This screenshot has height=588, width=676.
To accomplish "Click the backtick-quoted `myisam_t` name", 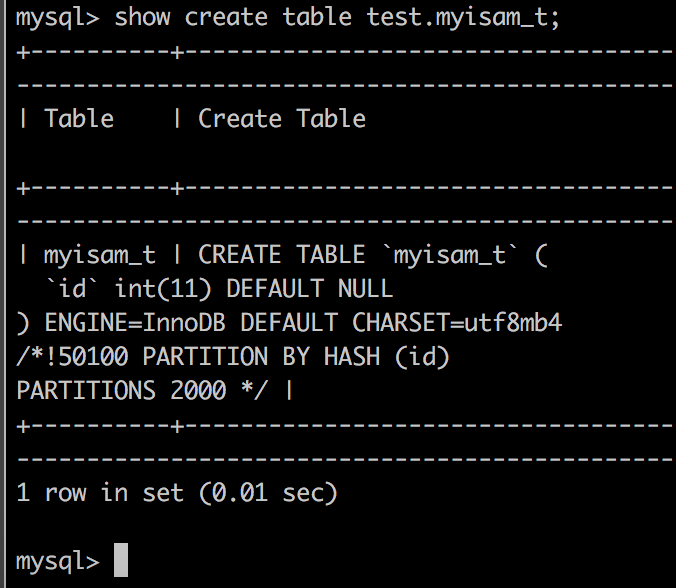I will 449,255.
